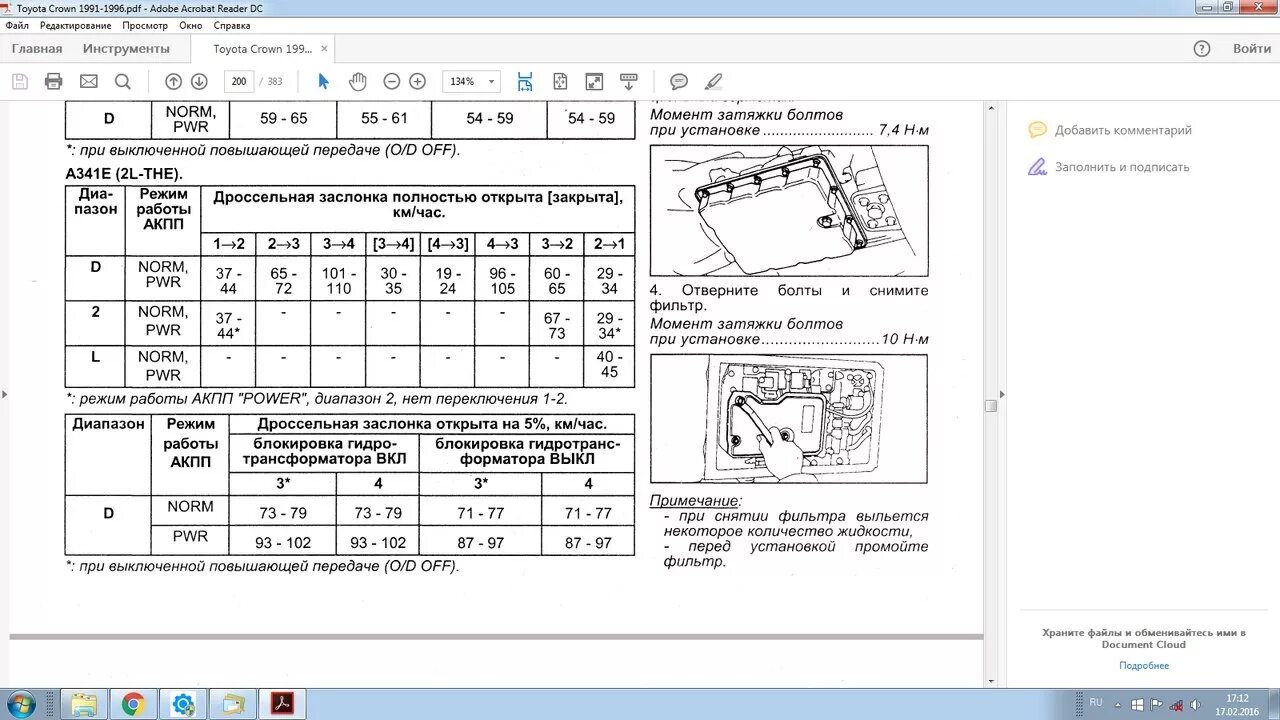
Task: Open the Find text magnifier icon
Action: (x=122, y=81)
